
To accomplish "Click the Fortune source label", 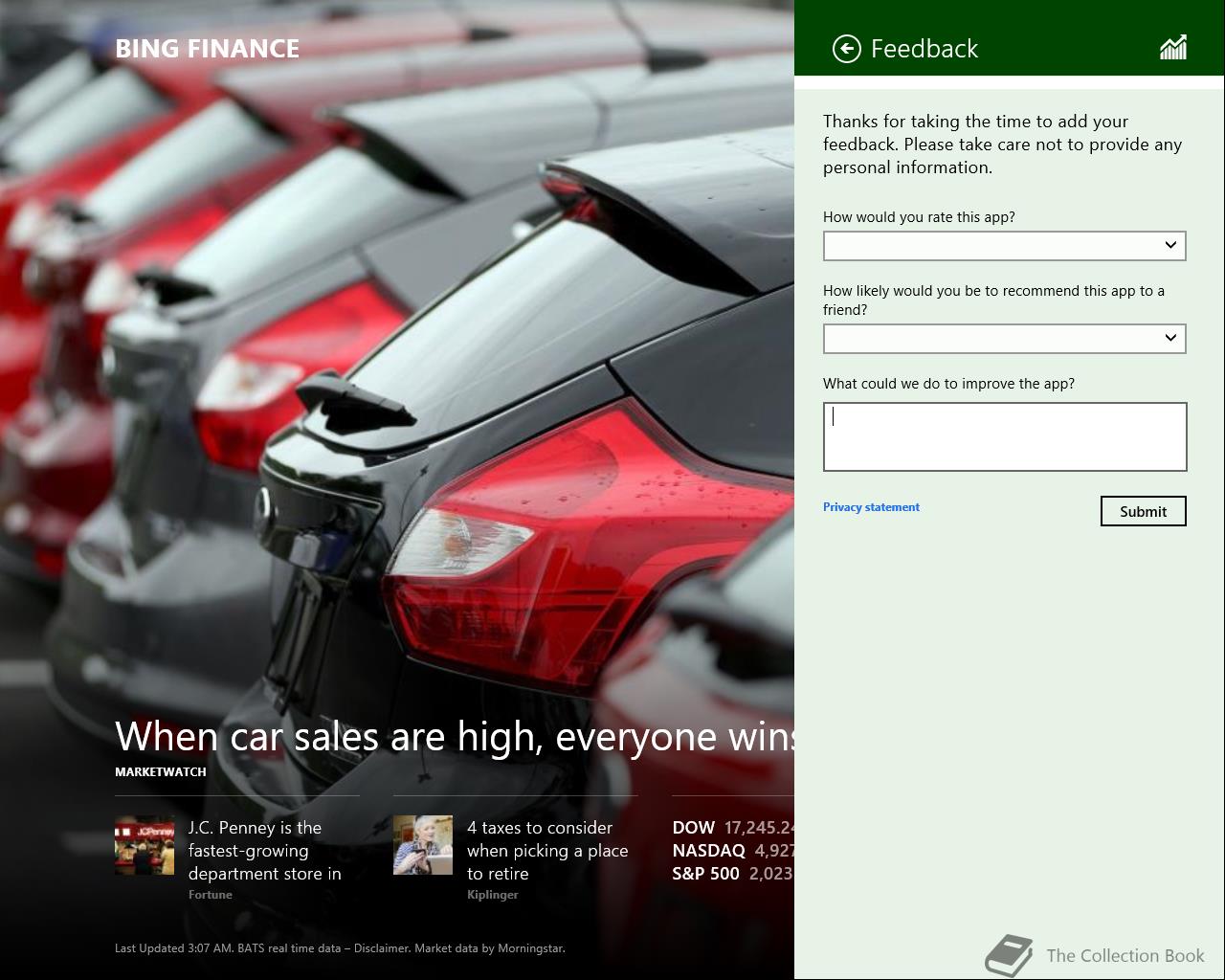I will tap(211, 895).
